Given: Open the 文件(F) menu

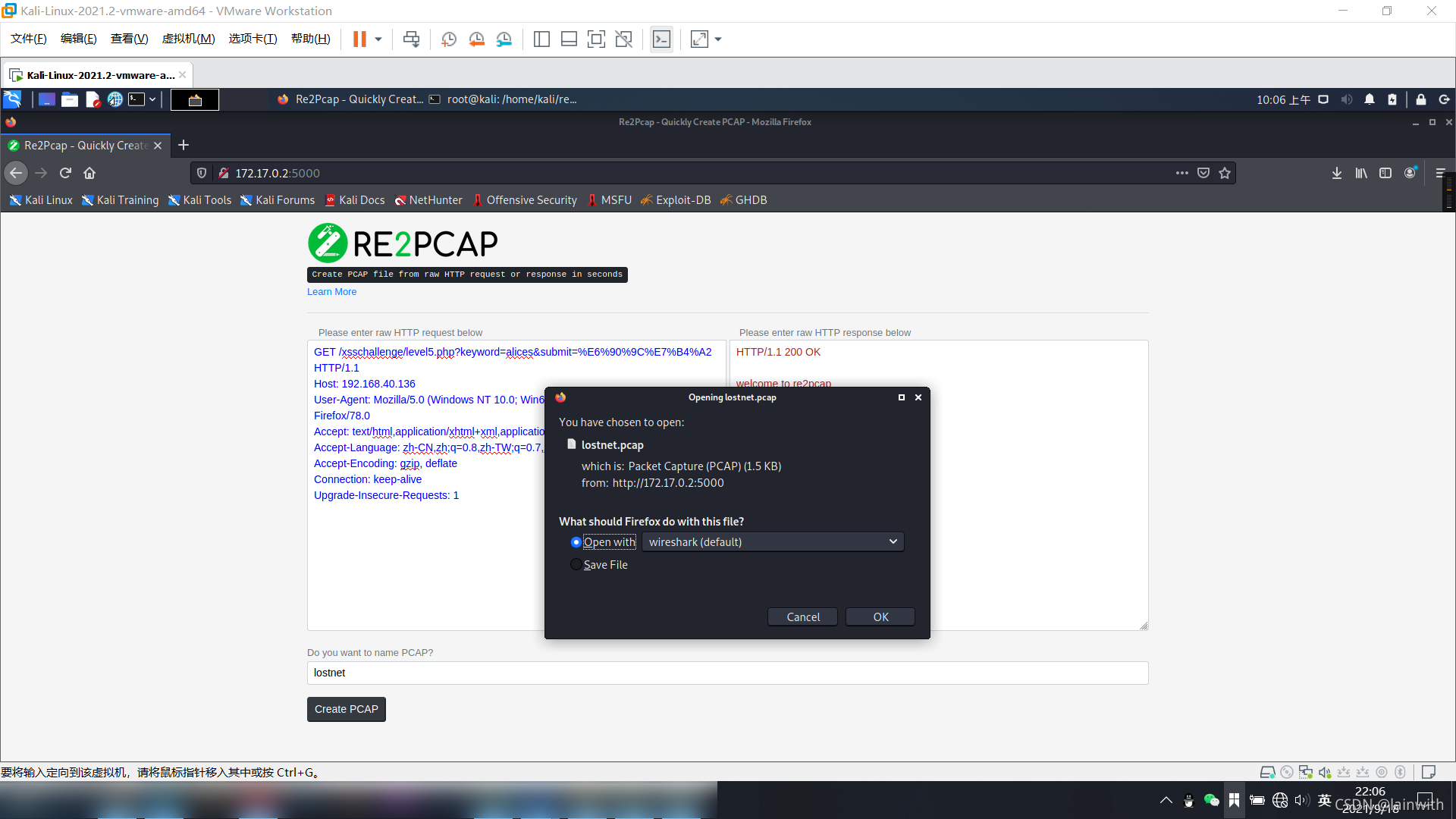Looking at the screenshot, I should click(x=29, y=39).
